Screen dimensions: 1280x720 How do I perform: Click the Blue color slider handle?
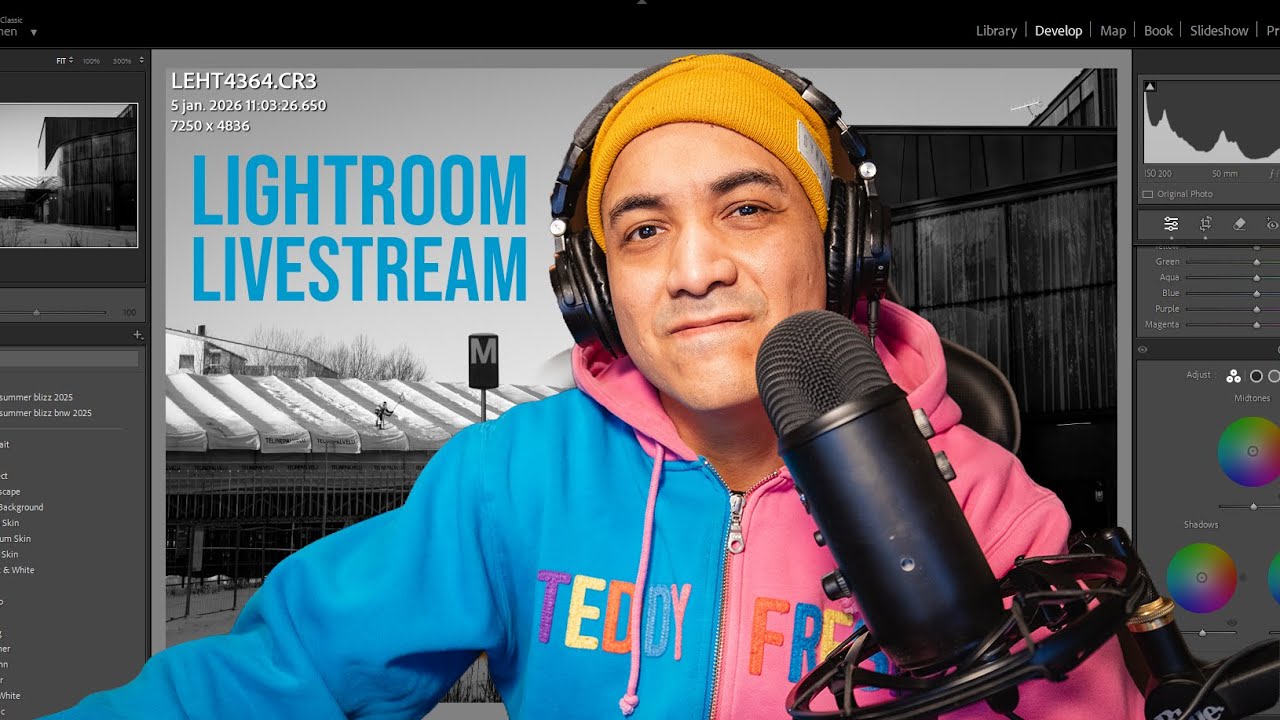point(1257,294)
